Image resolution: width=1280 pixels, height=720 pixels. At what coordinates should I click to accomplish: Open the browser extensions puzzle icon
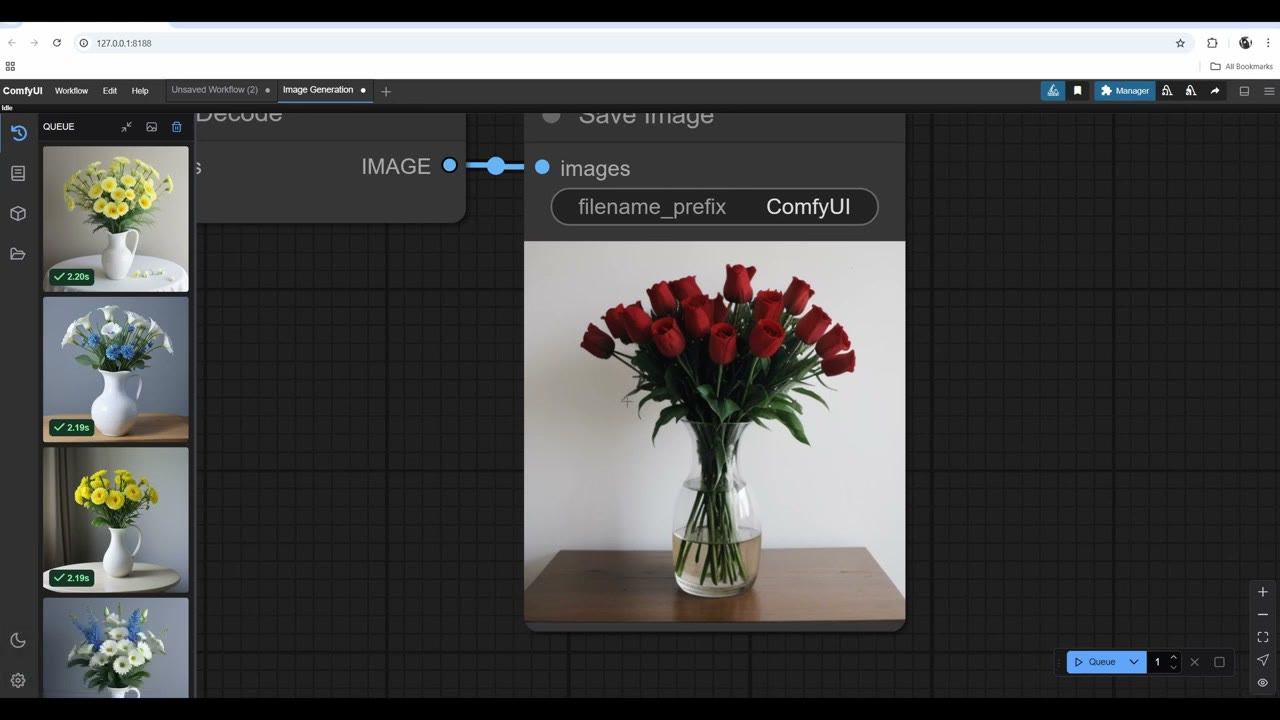1212,43
